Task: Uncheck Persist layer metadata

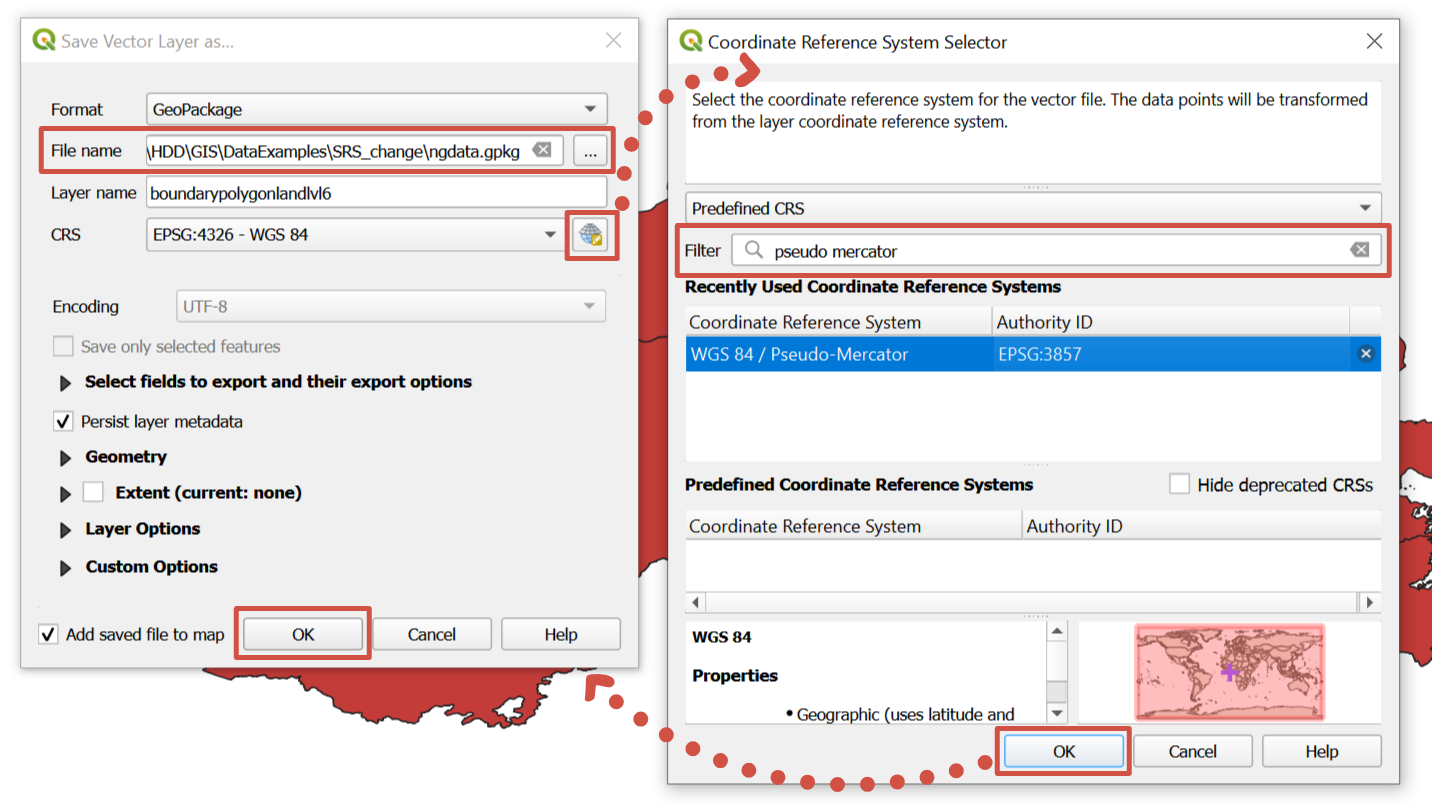Action: pos(63,421)
